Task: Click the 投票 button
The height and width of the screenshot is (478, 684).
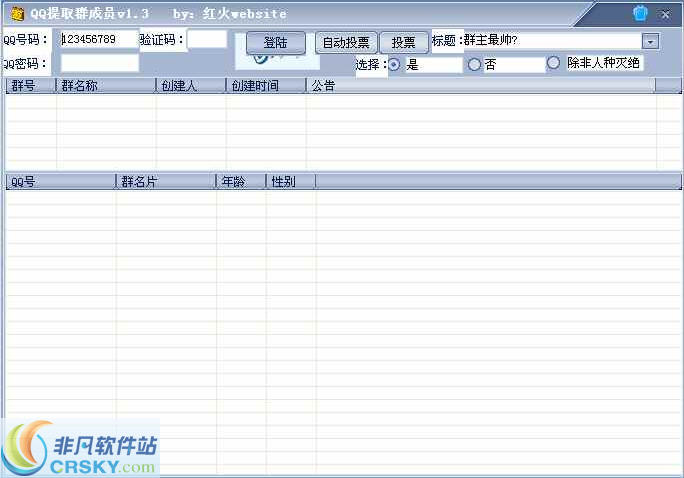Action: pos(404,43)
